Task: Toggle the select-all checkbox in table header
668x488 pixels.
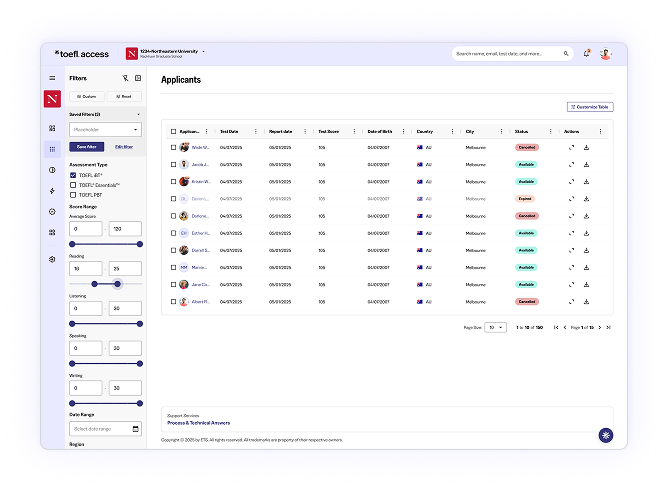Action: click(173, 131)
